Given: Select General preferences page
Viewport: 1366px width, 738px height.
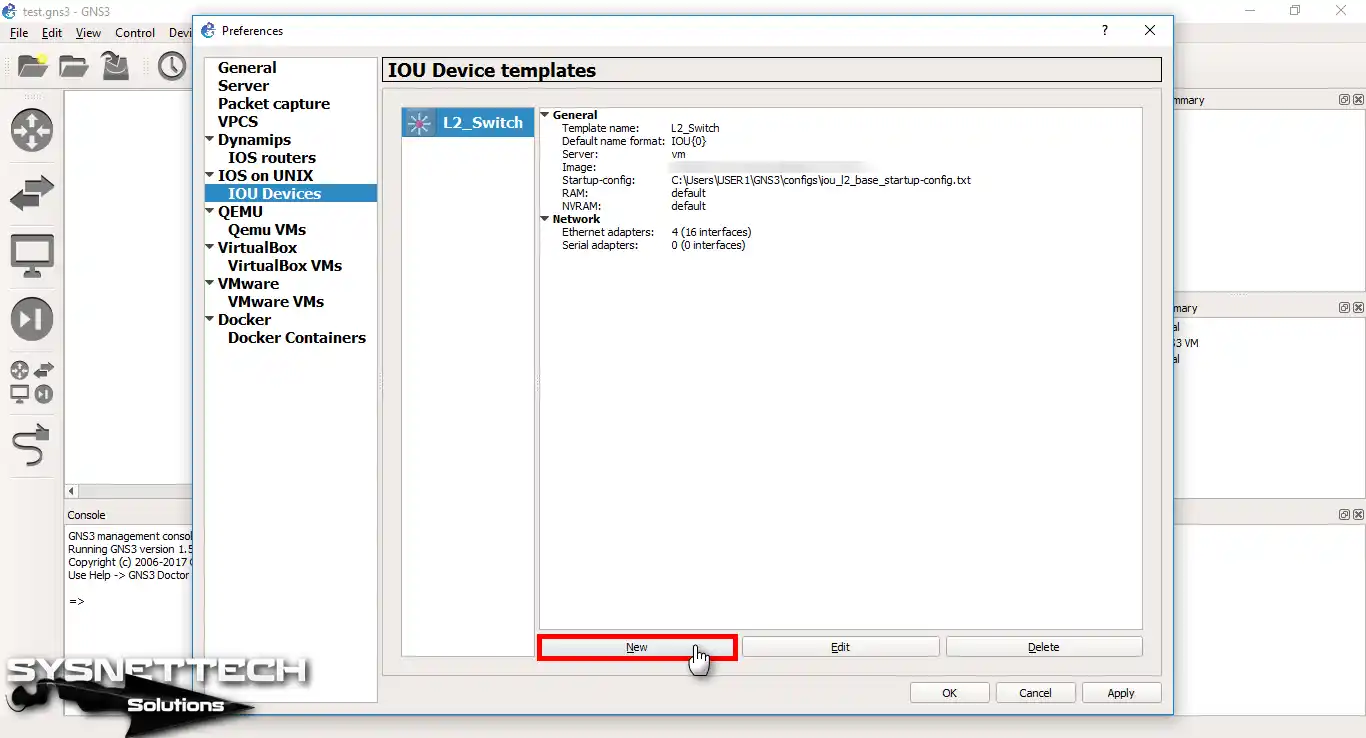Looking at the screenshot, I should (x=247, y=68).
